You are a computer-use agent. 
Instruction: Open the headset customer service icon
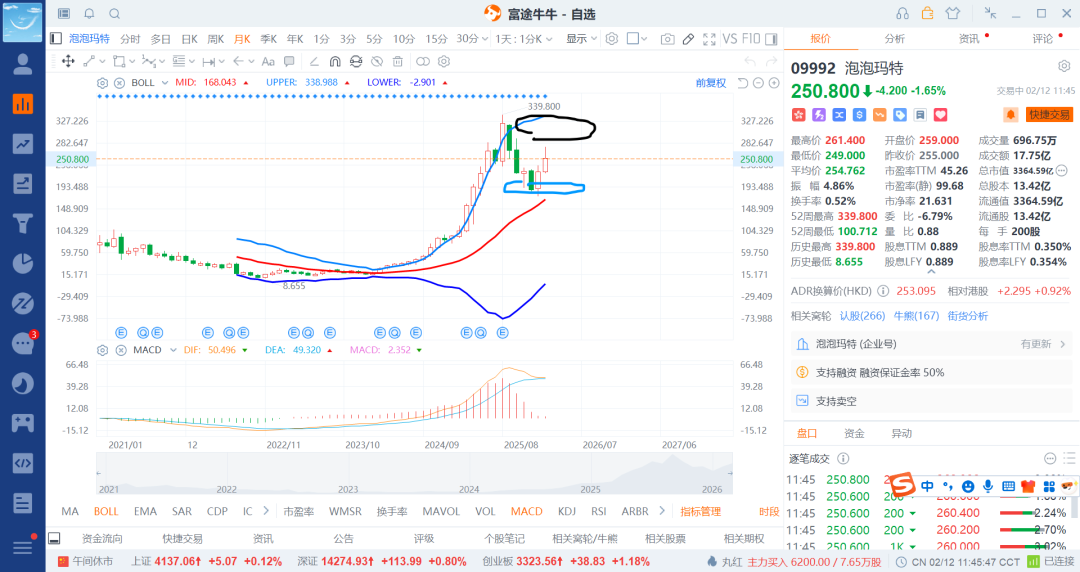[902, 14]
